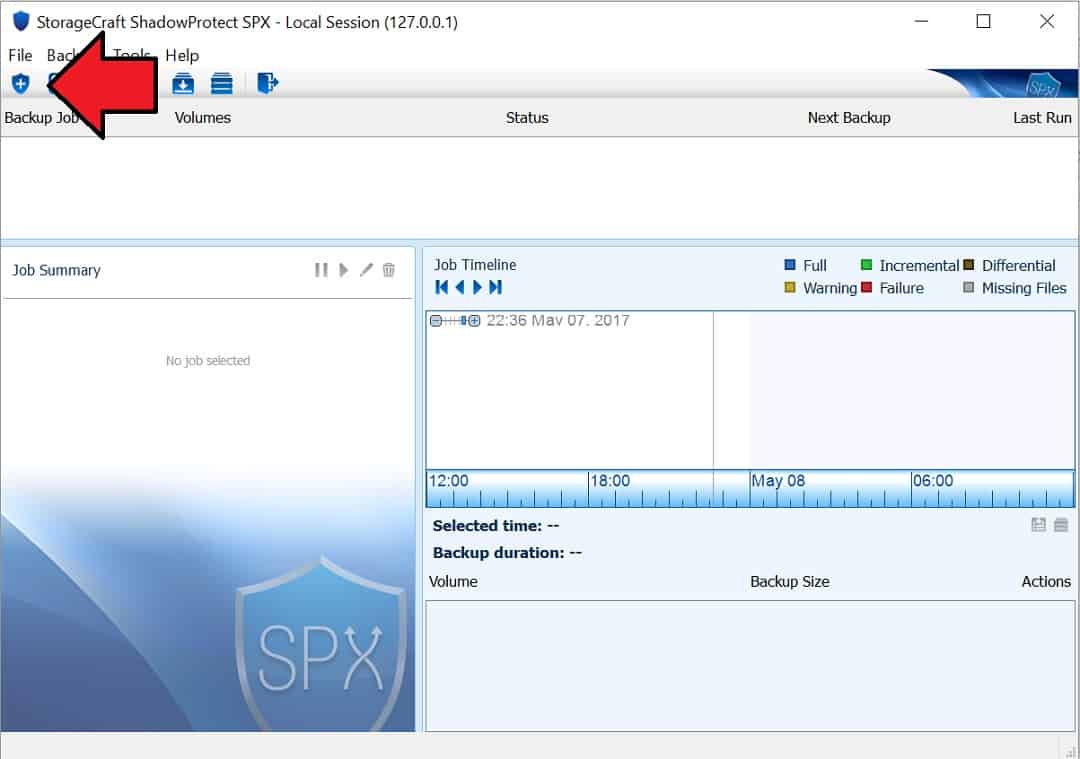The height and width of the screenshot is (759, 1080).
Task: Click the Backup Size column header
Action: 789,581
